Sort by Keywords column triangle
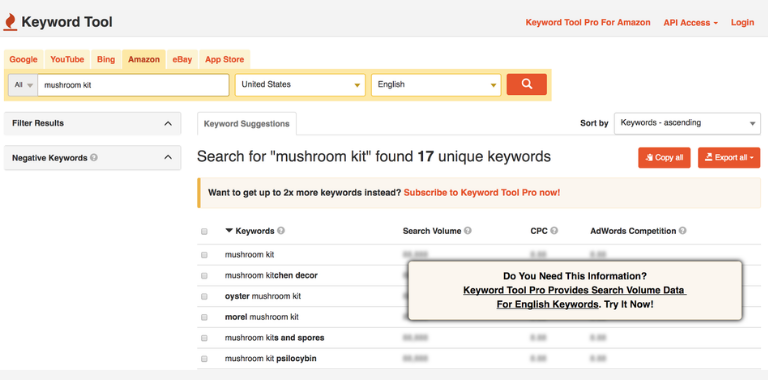The image size is (768, 380). 229,231
